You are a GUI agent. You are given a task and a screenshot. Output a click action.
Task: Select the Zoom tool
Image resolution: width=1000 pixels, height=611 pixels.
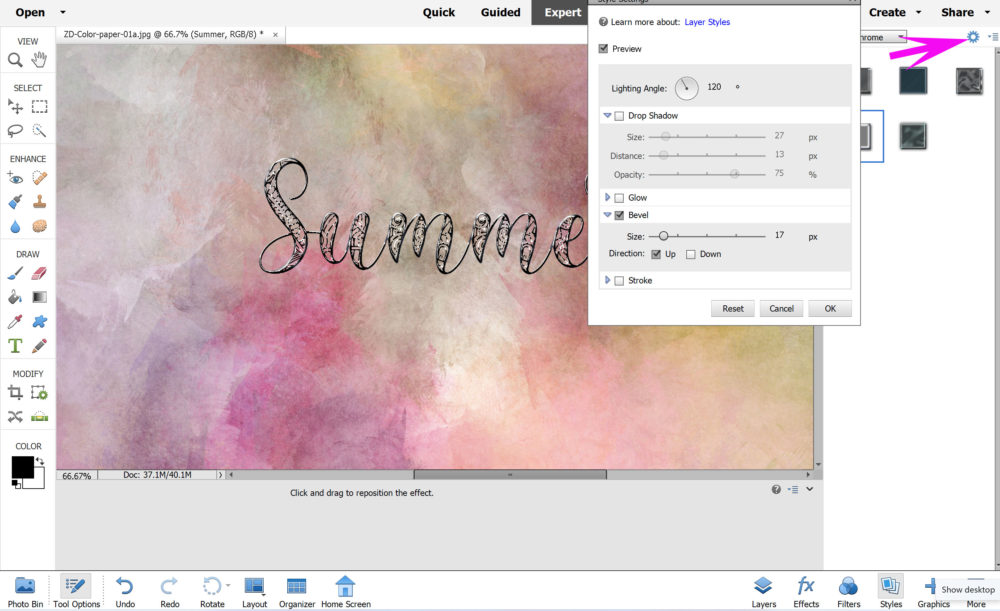point(15,60)
